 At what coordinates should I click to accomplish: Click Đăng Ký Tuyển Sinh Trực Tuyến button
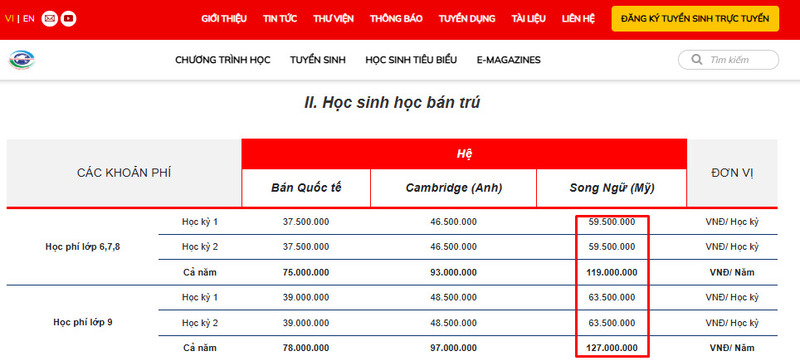click(x=695, y=19)
